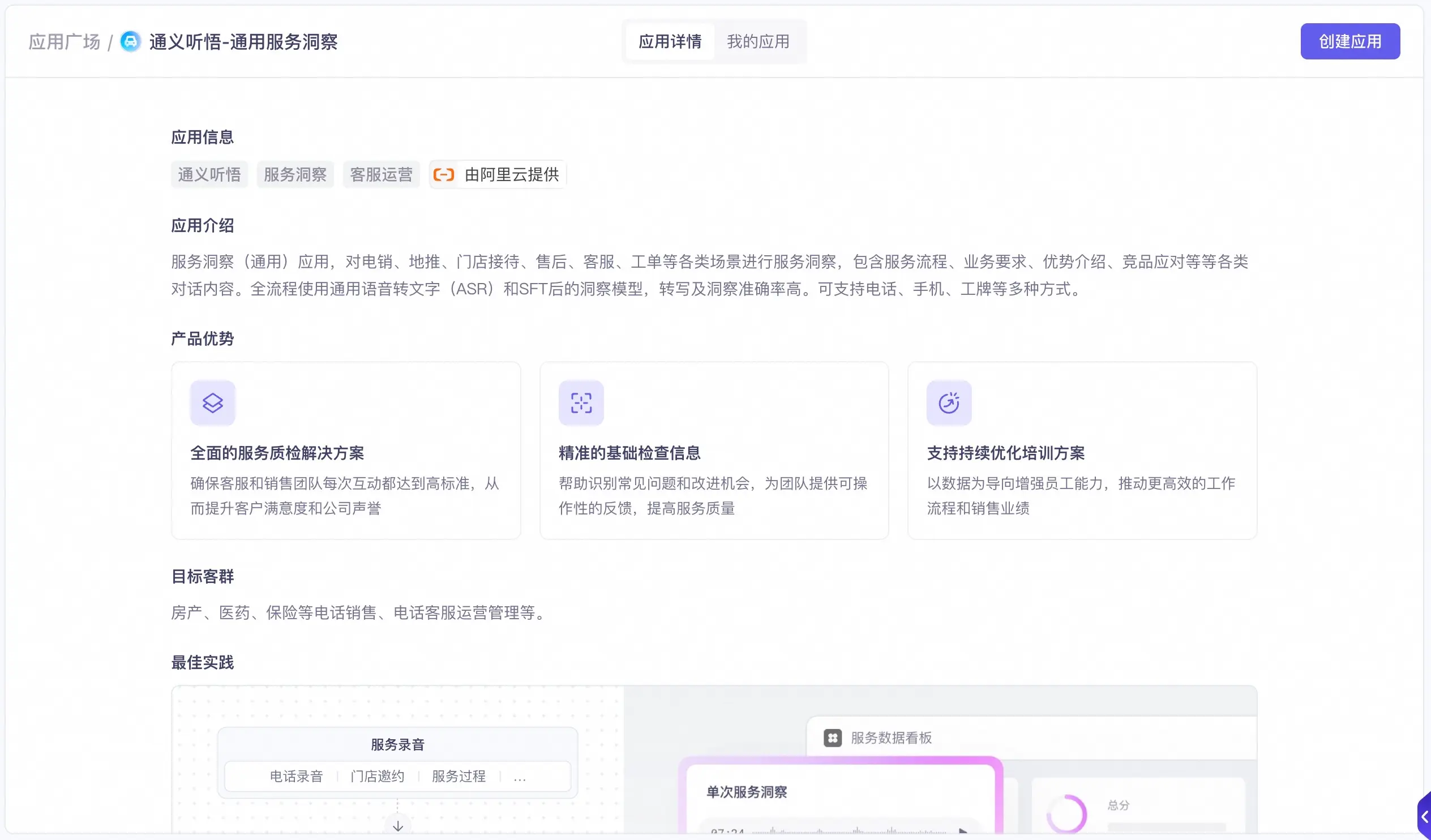Click the 服务数据看板 grid icon
The height and width of the screenshot is (840, 1431).
coord(833,738)
